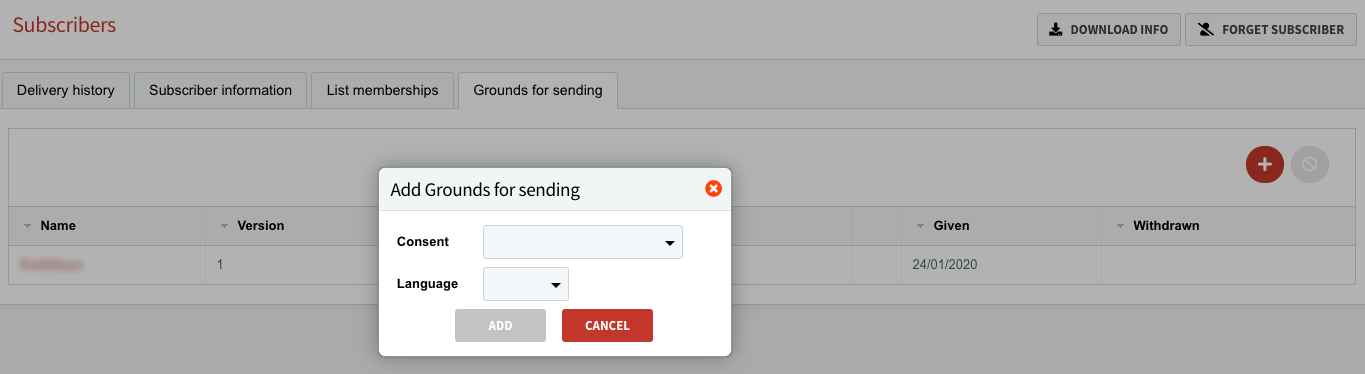This screenshot has height=374, width=1365.
Task: Close the Add Grounds for sending dialog
Action: [x=713, y=189]
